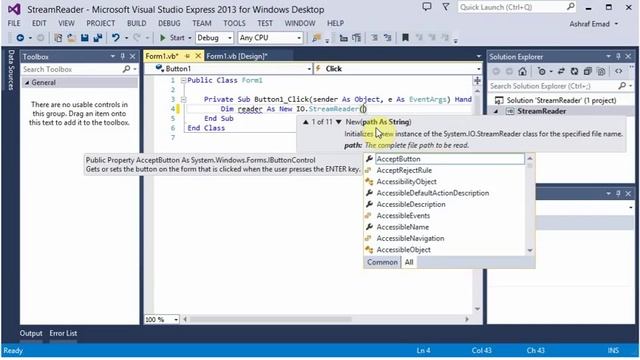Image resolution: width=640 pixels, height=360 pixels.
Task: Collapse the General group in Toolbox
Action: click(x=27, y=83)
